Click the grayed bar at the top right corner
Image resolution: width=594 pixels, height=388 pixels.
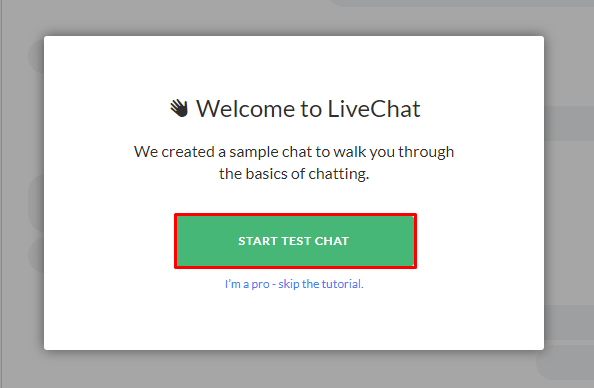[462, 3]
